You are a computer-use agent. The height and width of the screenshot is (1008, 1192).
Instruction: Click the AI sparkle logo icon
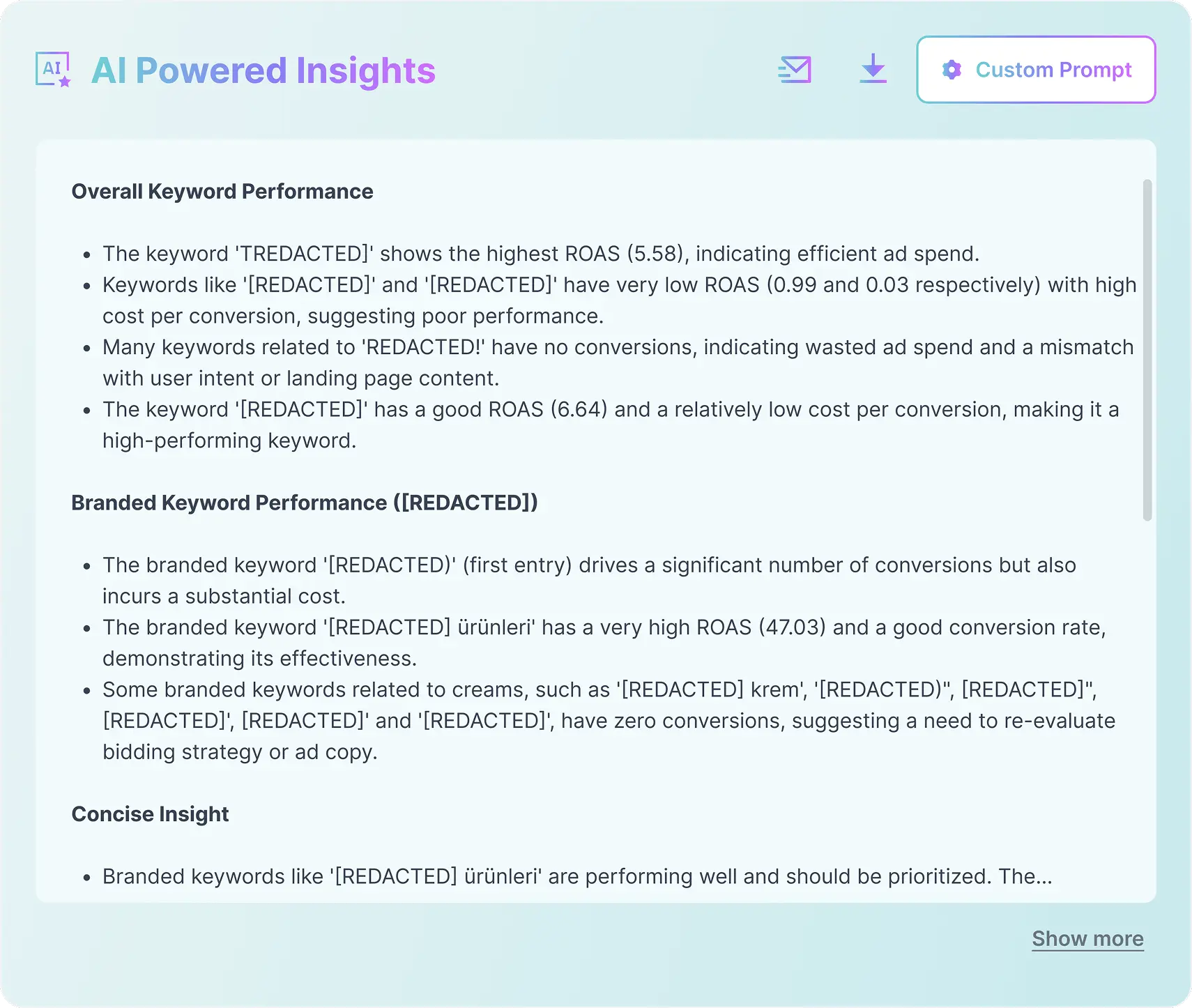click(x=54, y=70)
